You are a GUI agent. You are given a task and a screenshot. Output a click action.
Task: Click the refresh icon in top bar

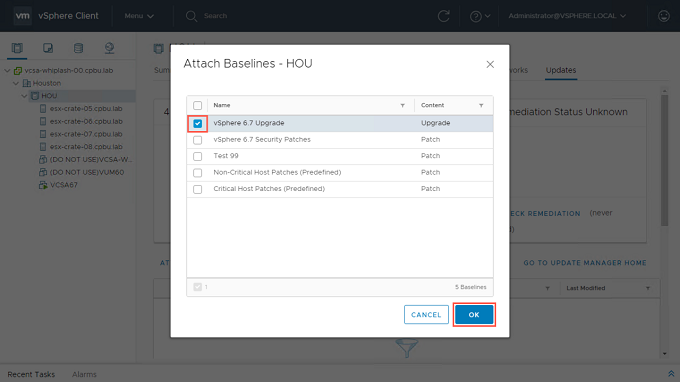[443, 16]
